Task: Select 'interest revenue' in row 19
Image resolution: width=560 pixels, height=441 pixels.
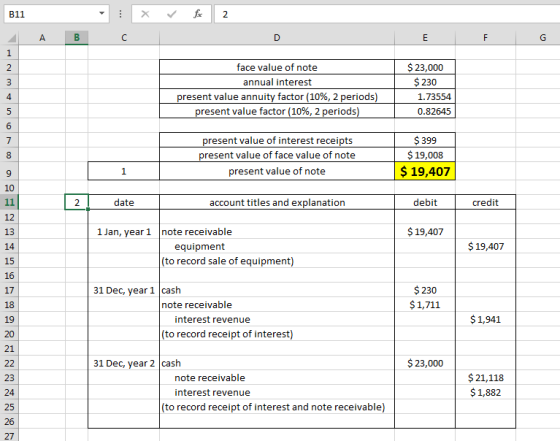Action: point(277,320)
